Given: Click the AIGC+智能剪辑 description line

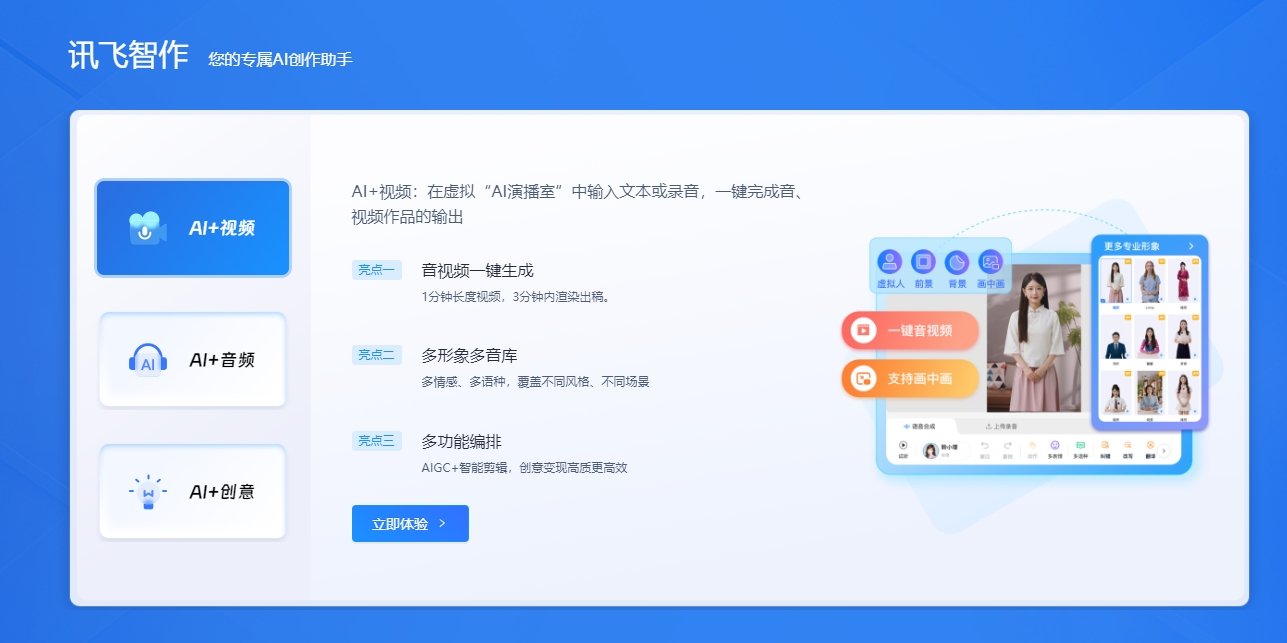Looking at the screenshot, I should [x=524, y=467].
